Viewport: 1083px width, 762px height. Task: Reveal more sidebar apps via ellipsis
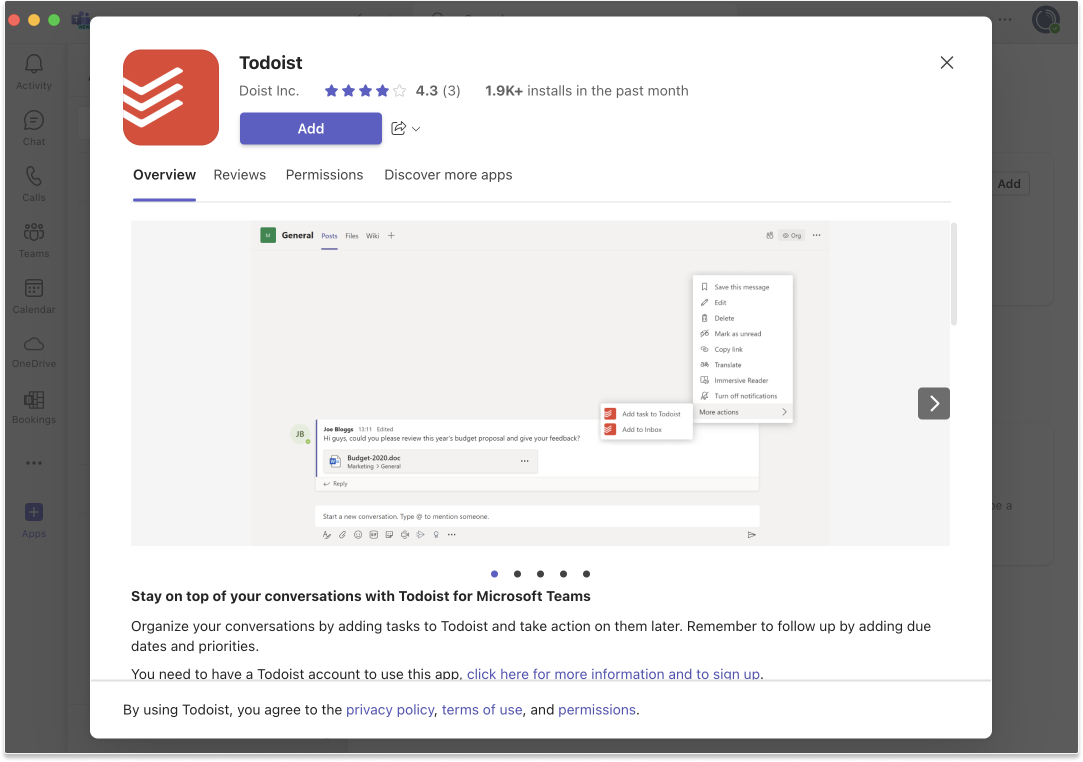click(x=33, y=462)
